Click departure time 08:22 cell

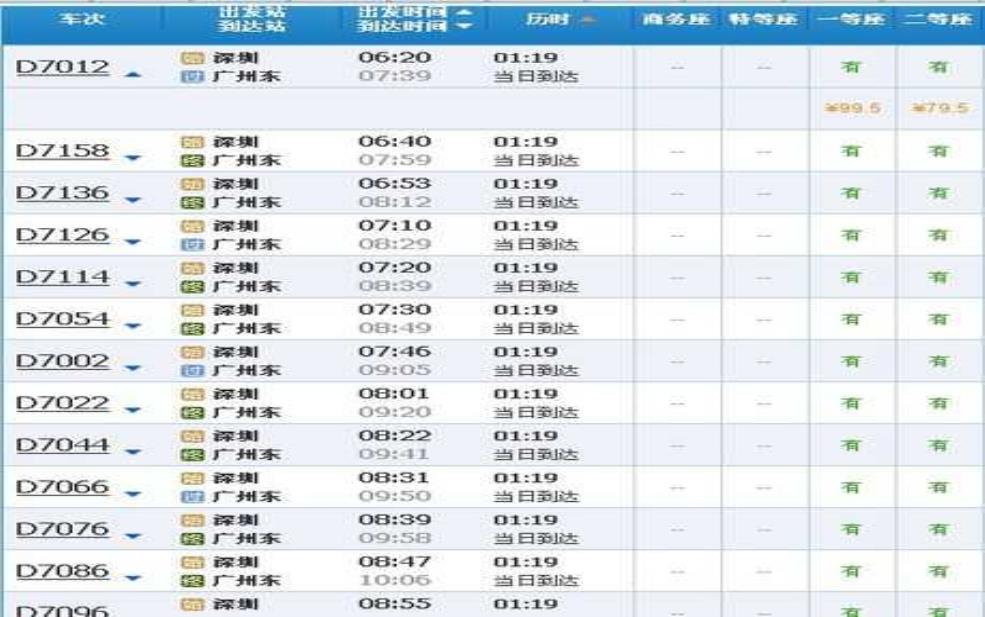(395, 436)
